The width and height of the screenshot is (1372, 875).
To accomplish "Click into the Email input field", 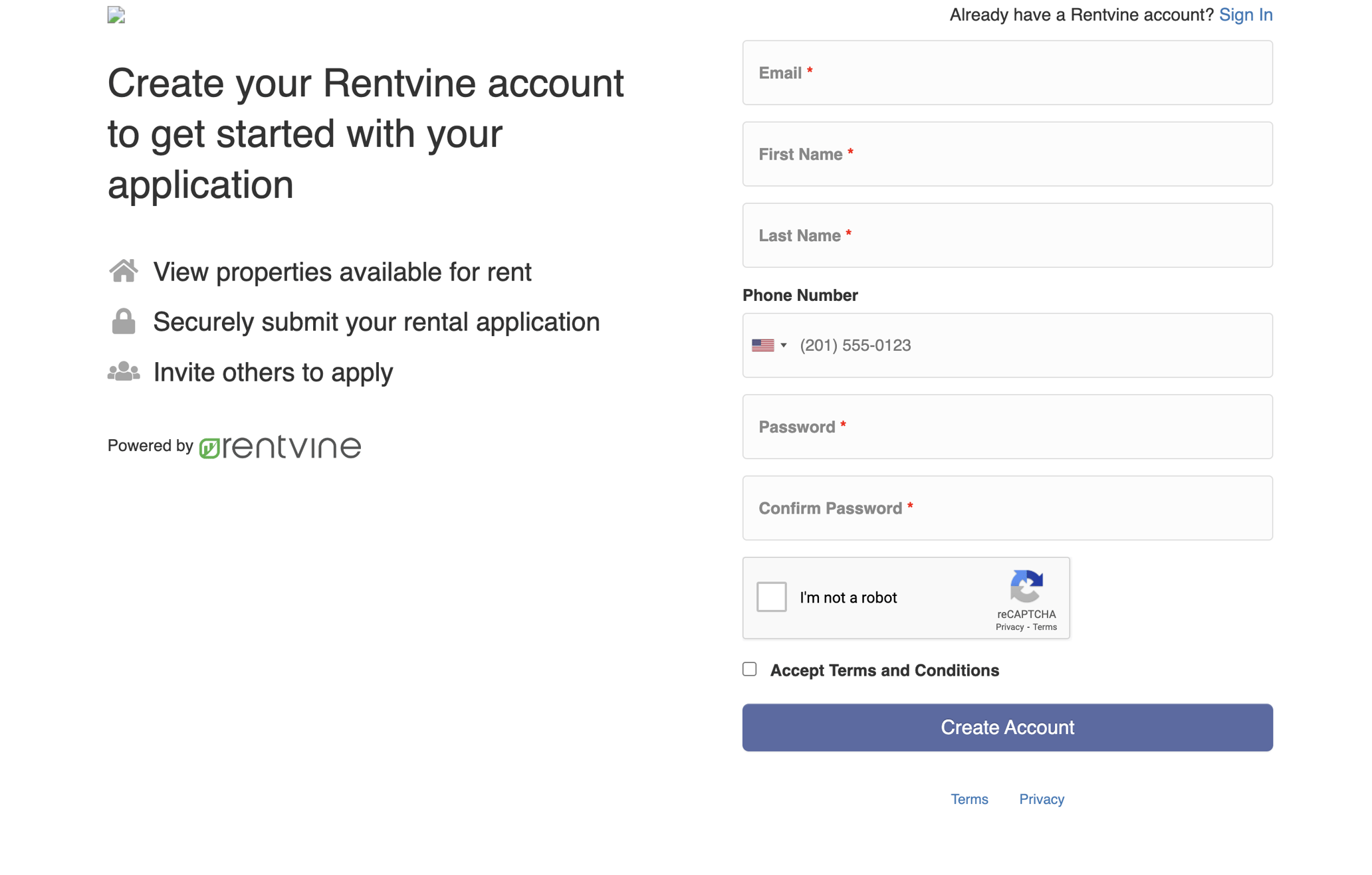I will [x=1007, y=72].
